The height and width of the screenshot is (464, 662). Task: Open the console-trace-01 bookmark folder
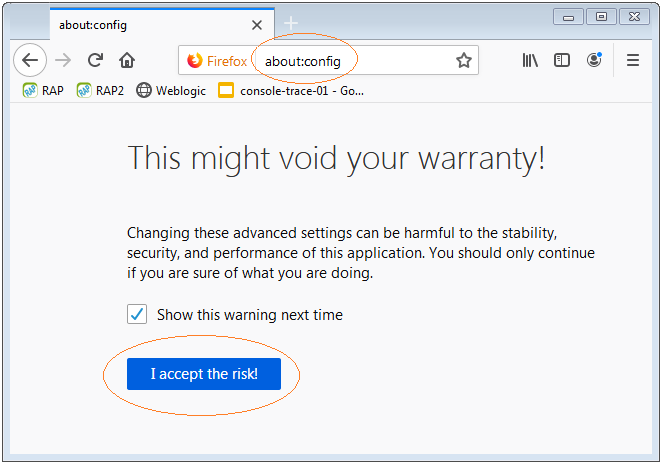tap(291, 90)
